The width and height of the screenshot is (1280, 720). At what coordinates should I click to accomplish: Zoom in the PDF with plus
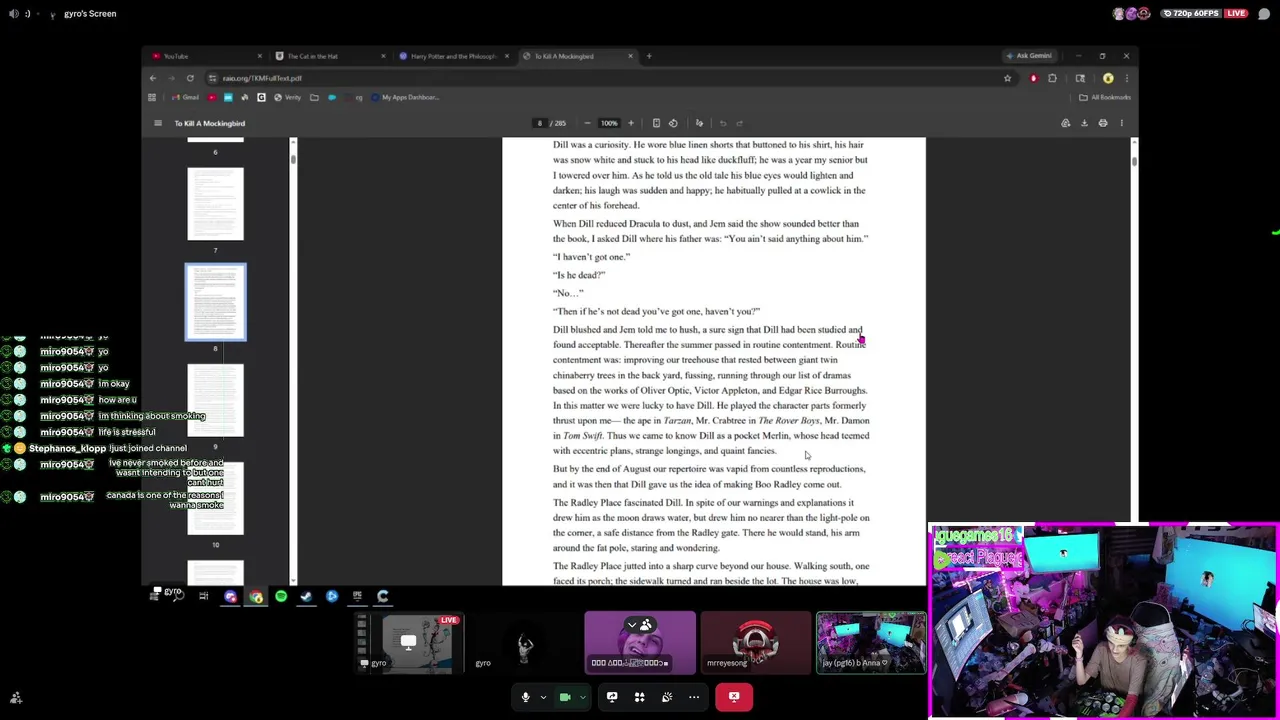630,123
